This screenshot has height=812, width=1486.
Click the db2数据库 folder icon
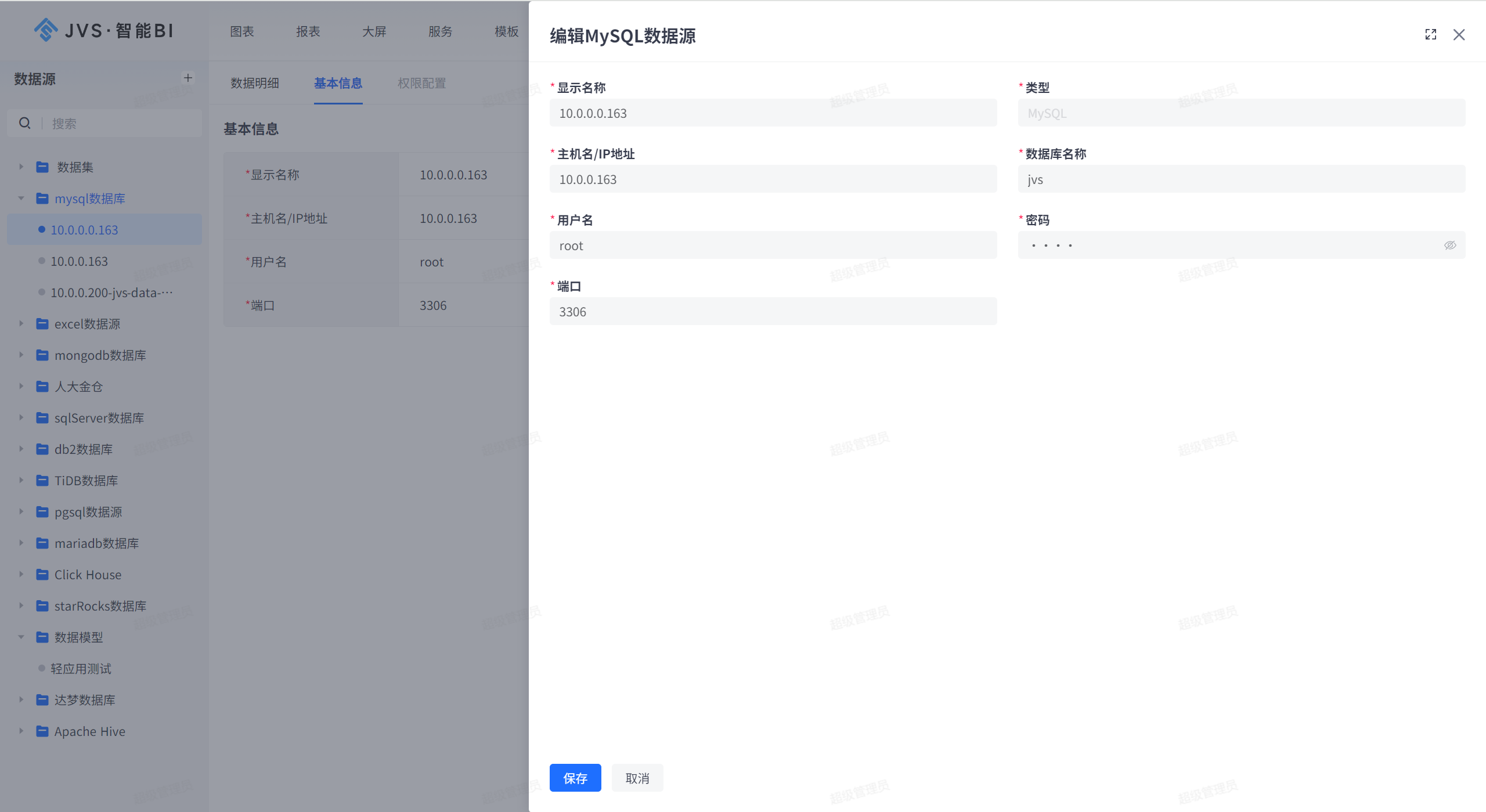(42, 449)
